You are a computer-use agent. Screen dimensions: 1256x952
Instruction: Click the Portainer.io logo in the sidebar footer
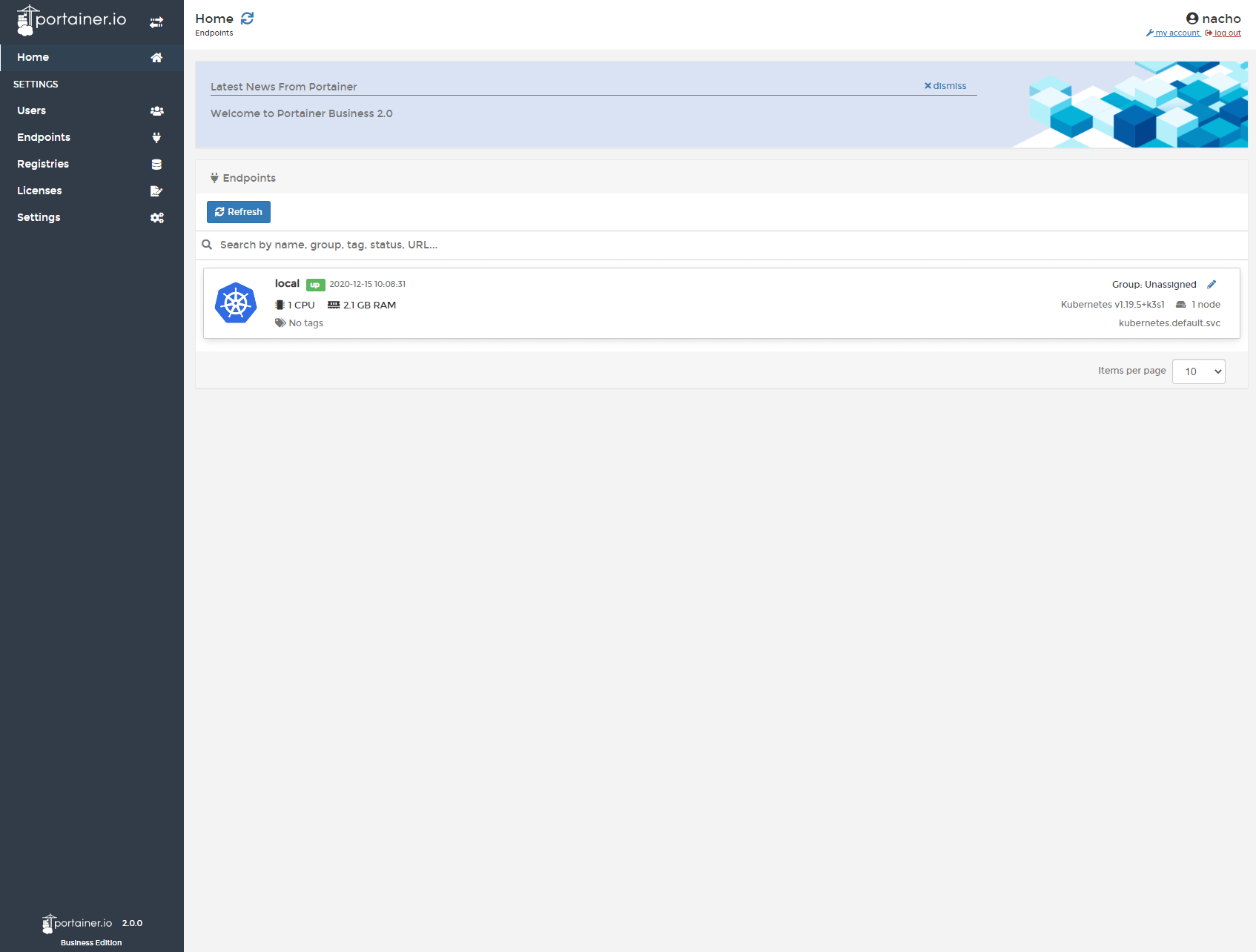[x=77, y=923]
